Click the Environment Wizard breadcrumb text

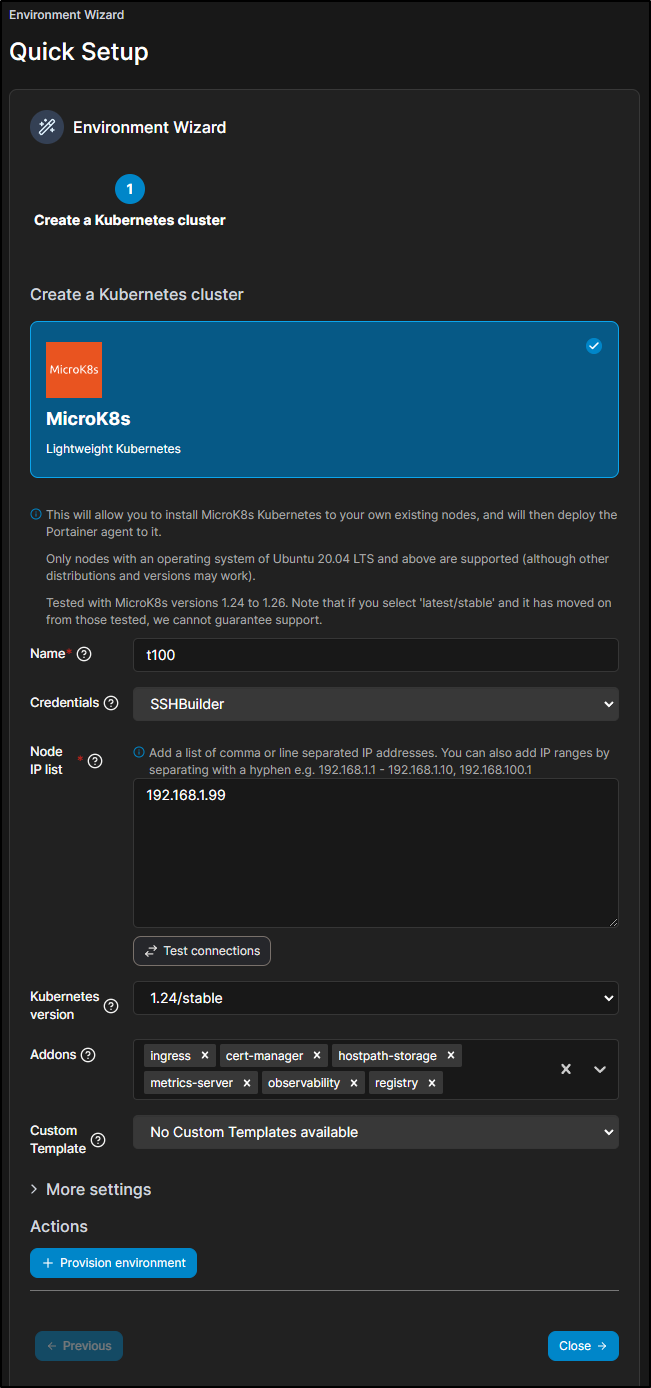(67, 15)
